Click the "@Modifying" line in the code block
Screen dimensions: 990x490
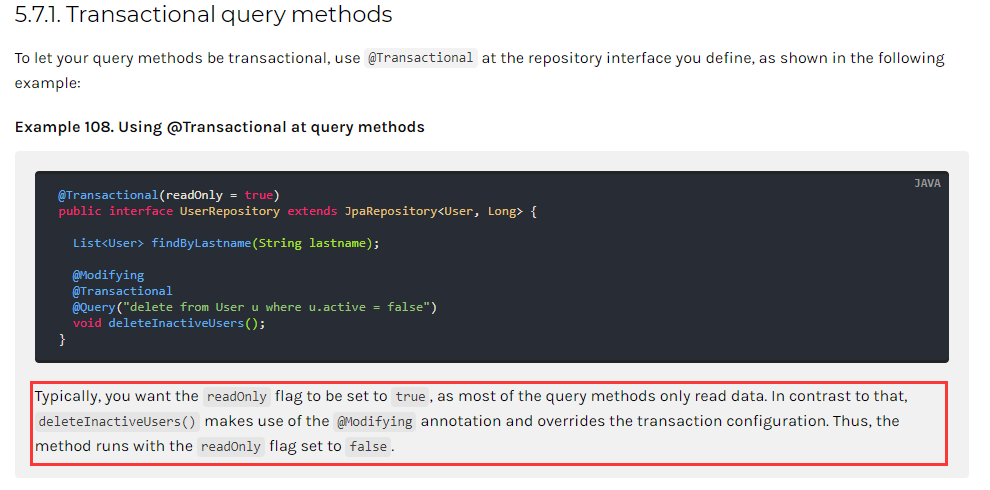[x=109, y=275]
